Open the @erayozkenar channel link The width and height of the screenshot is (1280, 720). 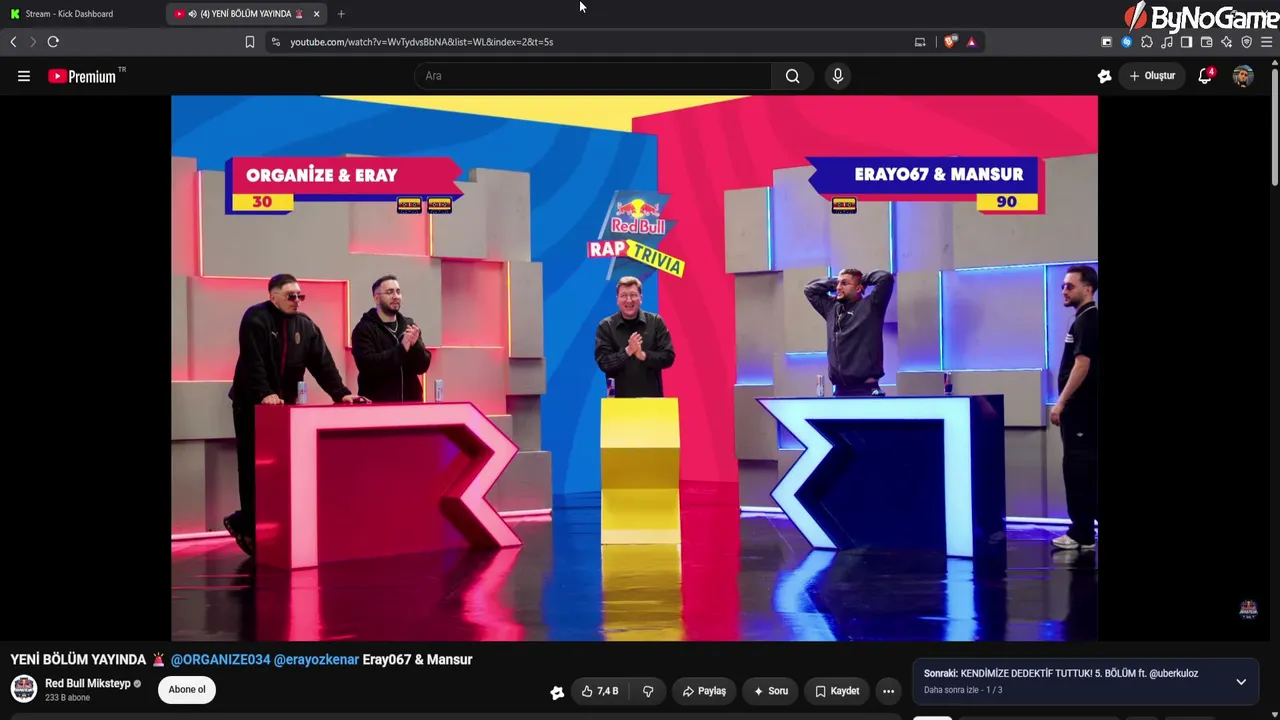click(x=316, y=660)
